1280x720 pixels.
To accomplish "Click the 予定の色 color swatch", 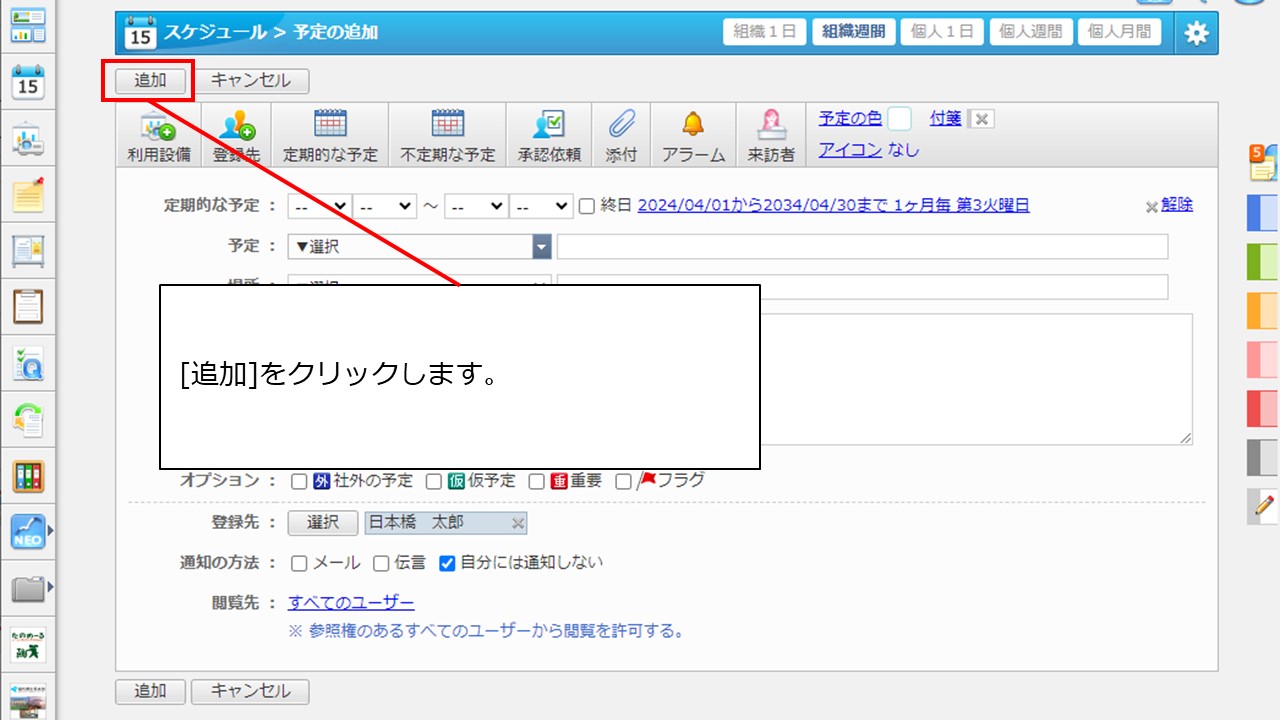I will [899, 119].
